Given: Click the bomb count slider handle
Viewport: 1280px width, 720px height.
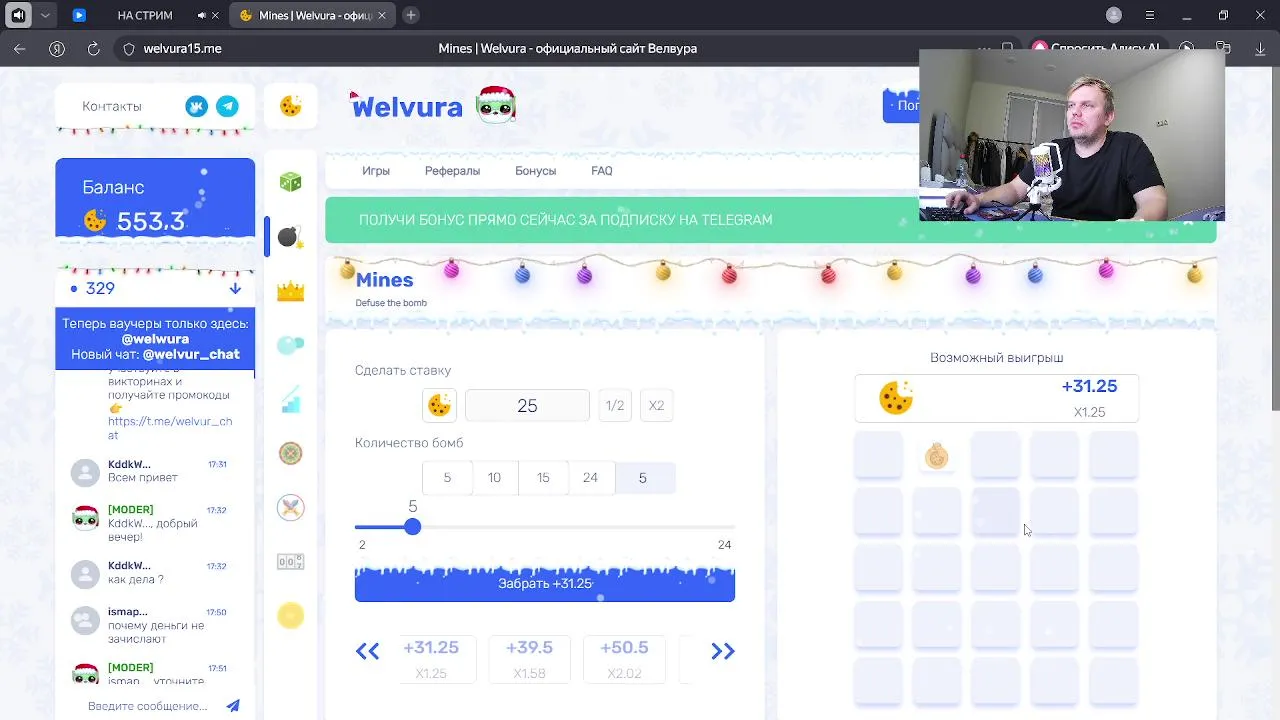Looking at the screenshot, I should pyautogui.click(x=413, y=527).
